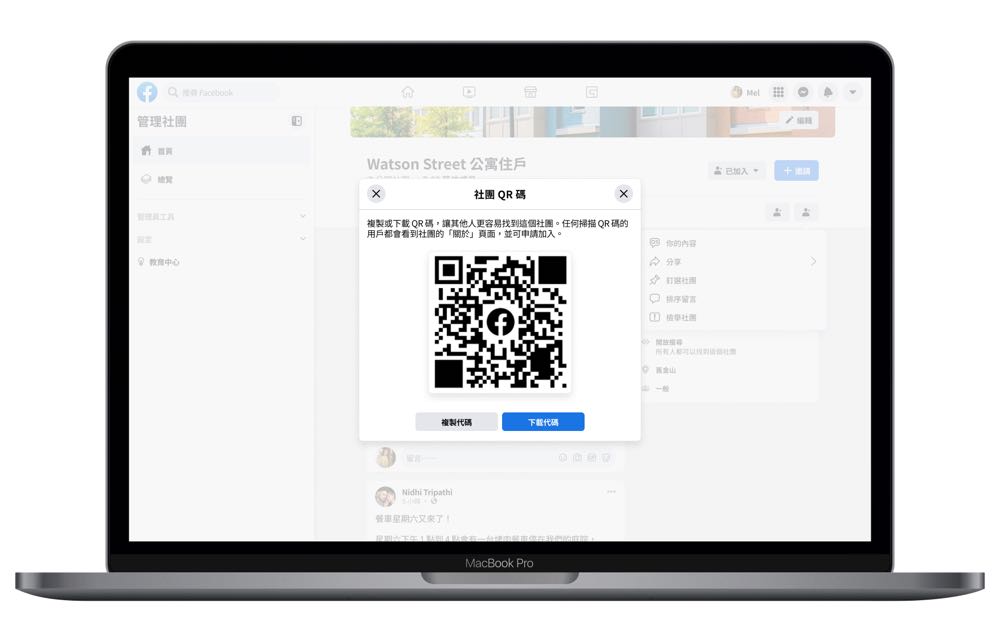Screen dimensions: 1000x619
Task: Open the 已加入 joined dropdown
Action: click(737, 171)
